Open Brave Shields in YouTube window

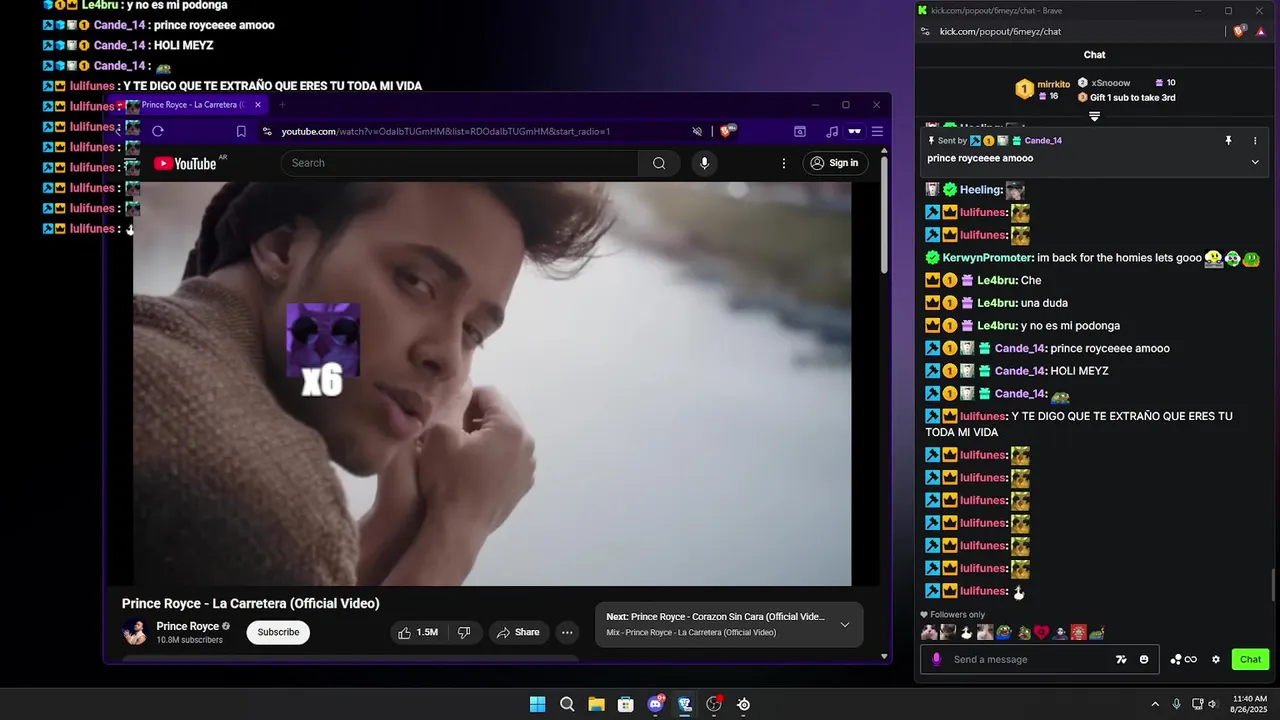pyautogui.click(x=728, y=131)
